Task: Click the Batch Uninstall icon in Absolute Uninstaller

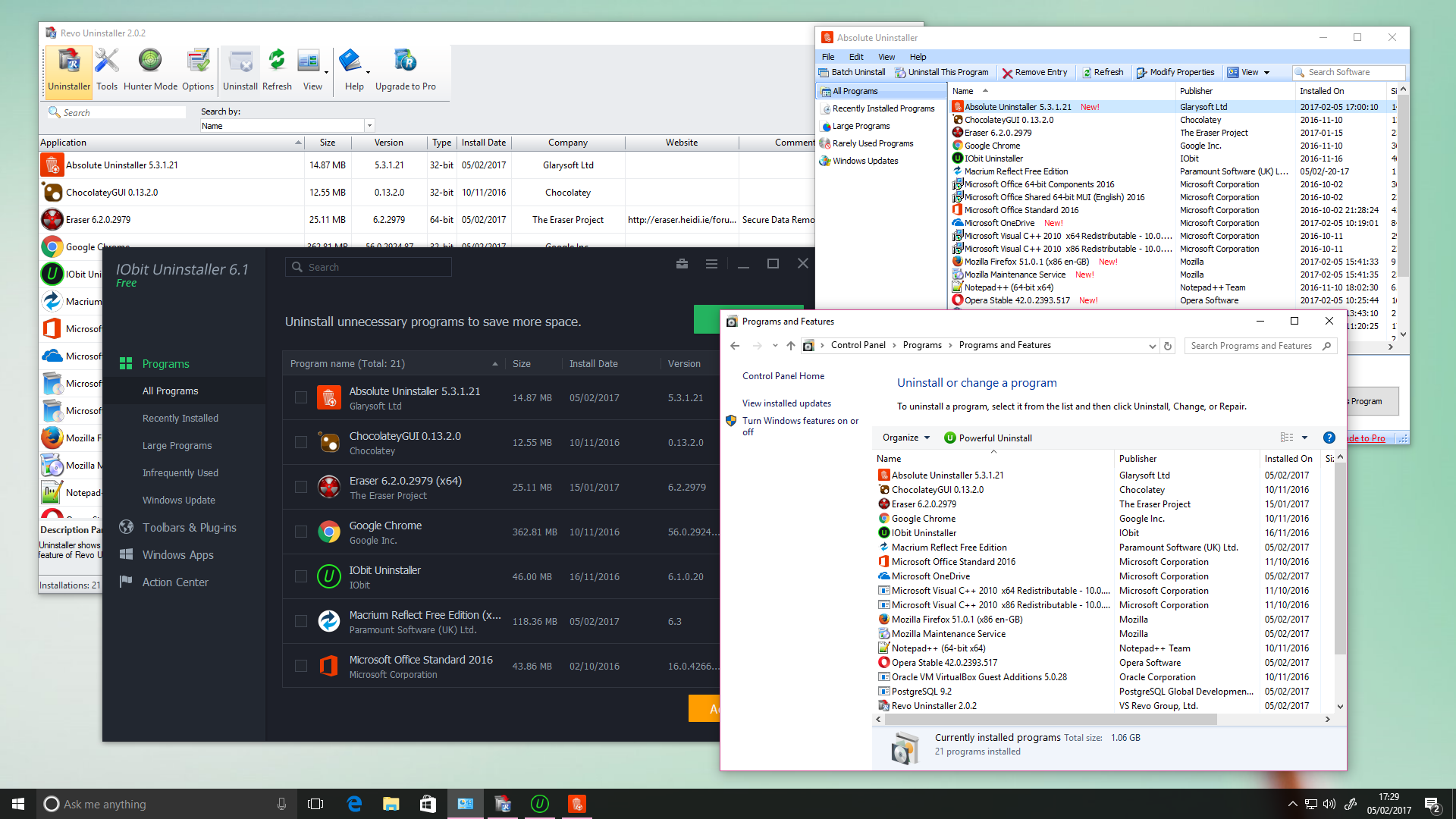Action: (853, 71)
